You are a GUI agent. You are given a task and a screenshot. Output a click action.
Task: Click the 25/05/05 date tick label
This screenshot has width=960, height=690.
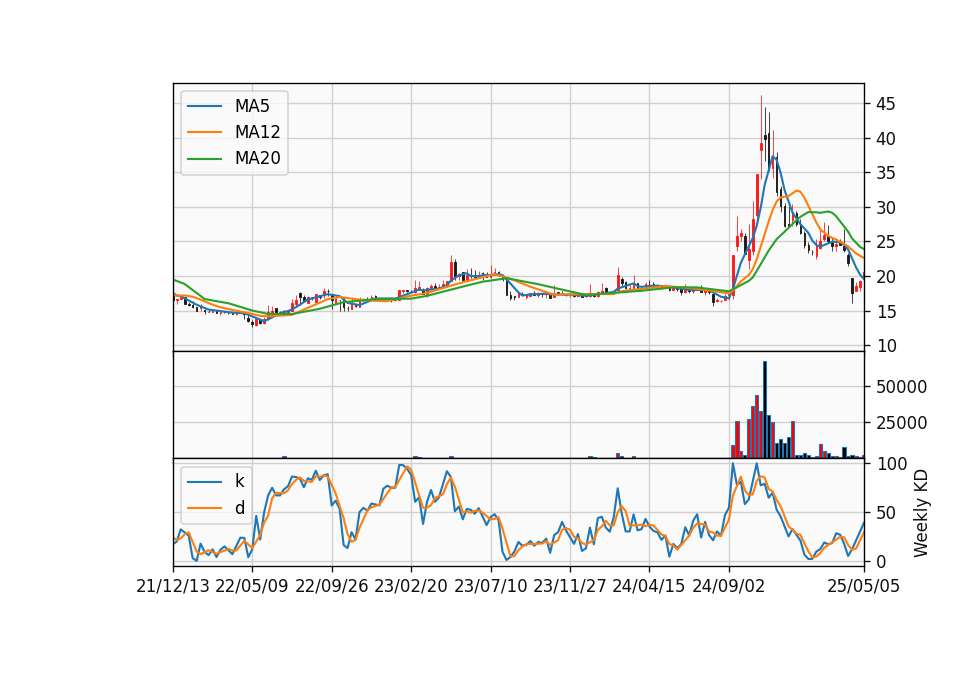pyautogui.click(x=863, y=586)
